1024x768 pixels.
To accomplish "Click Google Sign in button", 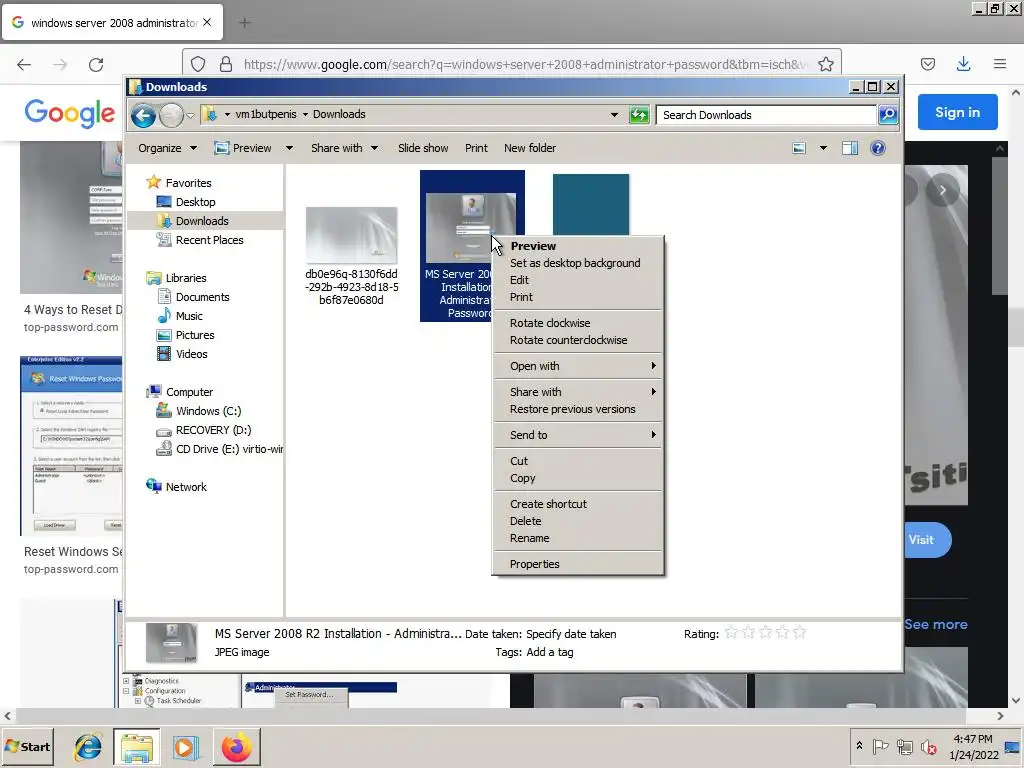I will [957, 112].
